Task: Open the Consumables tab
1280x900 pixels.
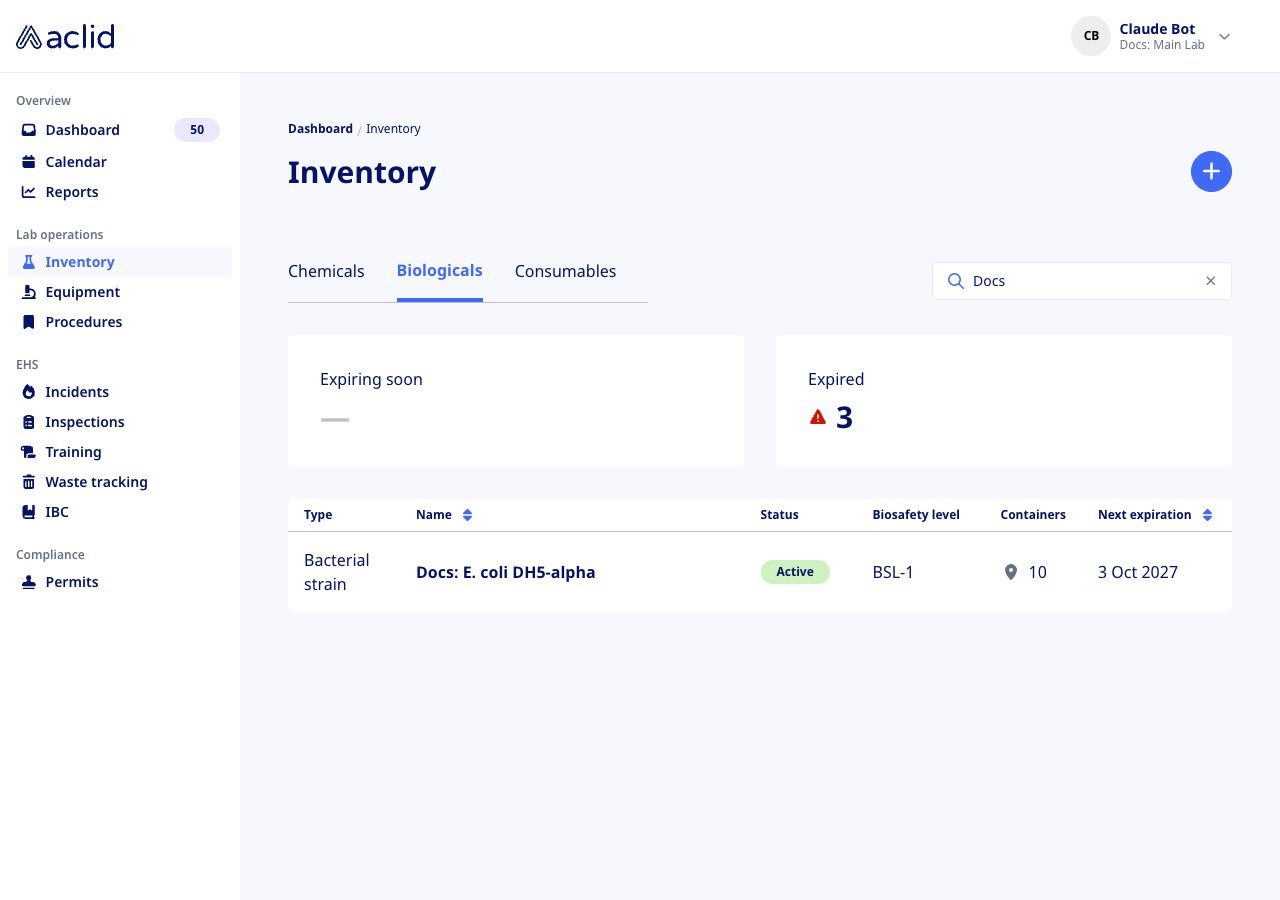Action: click(x=565, y=271)
